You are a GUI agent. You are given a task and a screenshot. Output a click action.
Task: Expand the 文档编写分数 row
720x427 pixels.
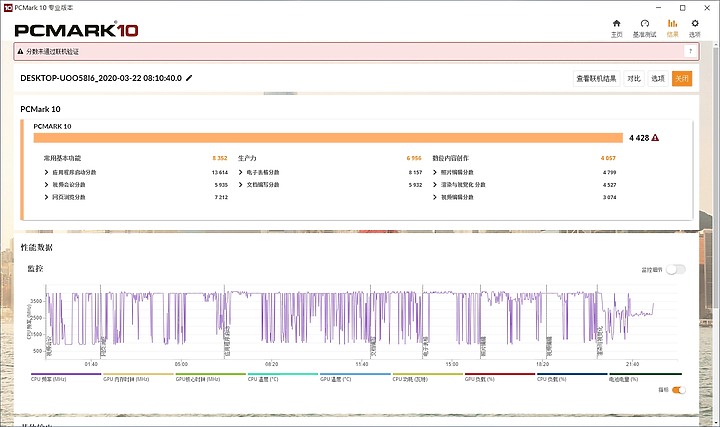(x=241, y=185)
